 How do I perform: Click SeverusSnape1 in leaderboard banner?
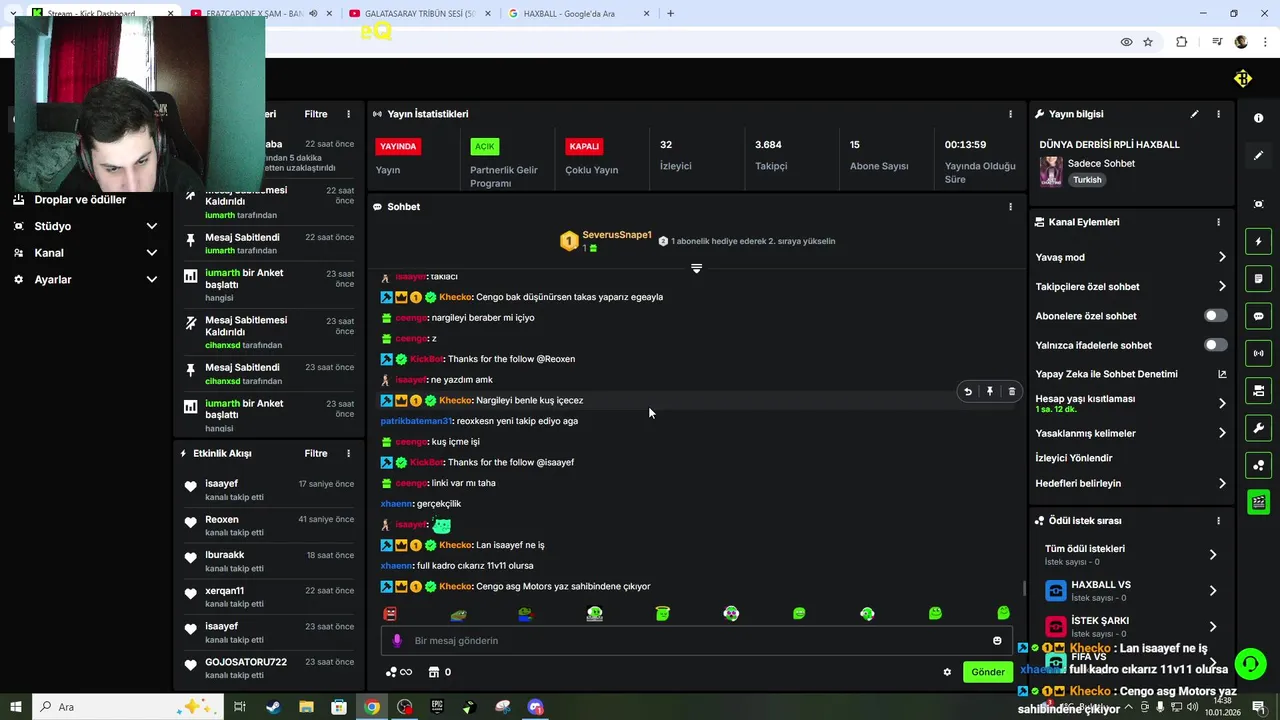point(617,235)
